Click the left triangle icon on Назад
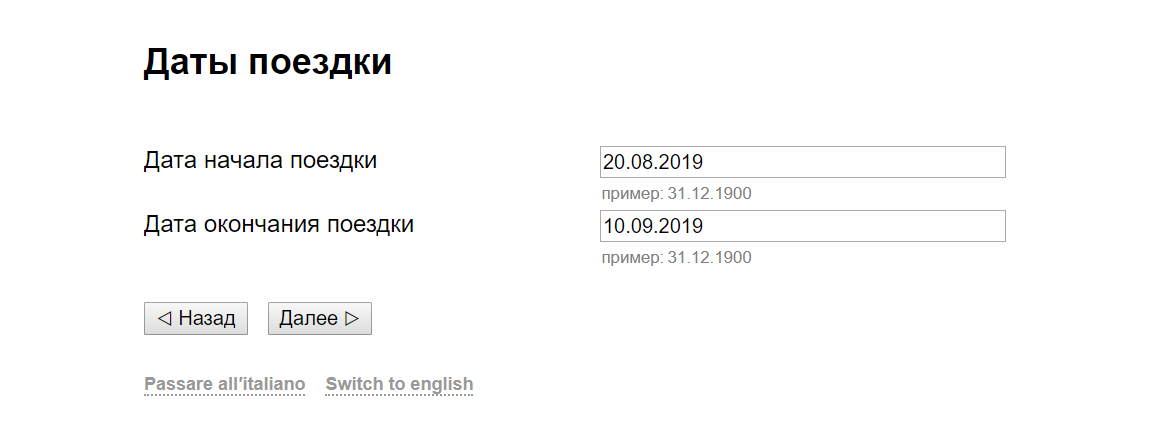The width and height of the screenshot is (1169, 438). pyautogui.click(x=164, y=319)
